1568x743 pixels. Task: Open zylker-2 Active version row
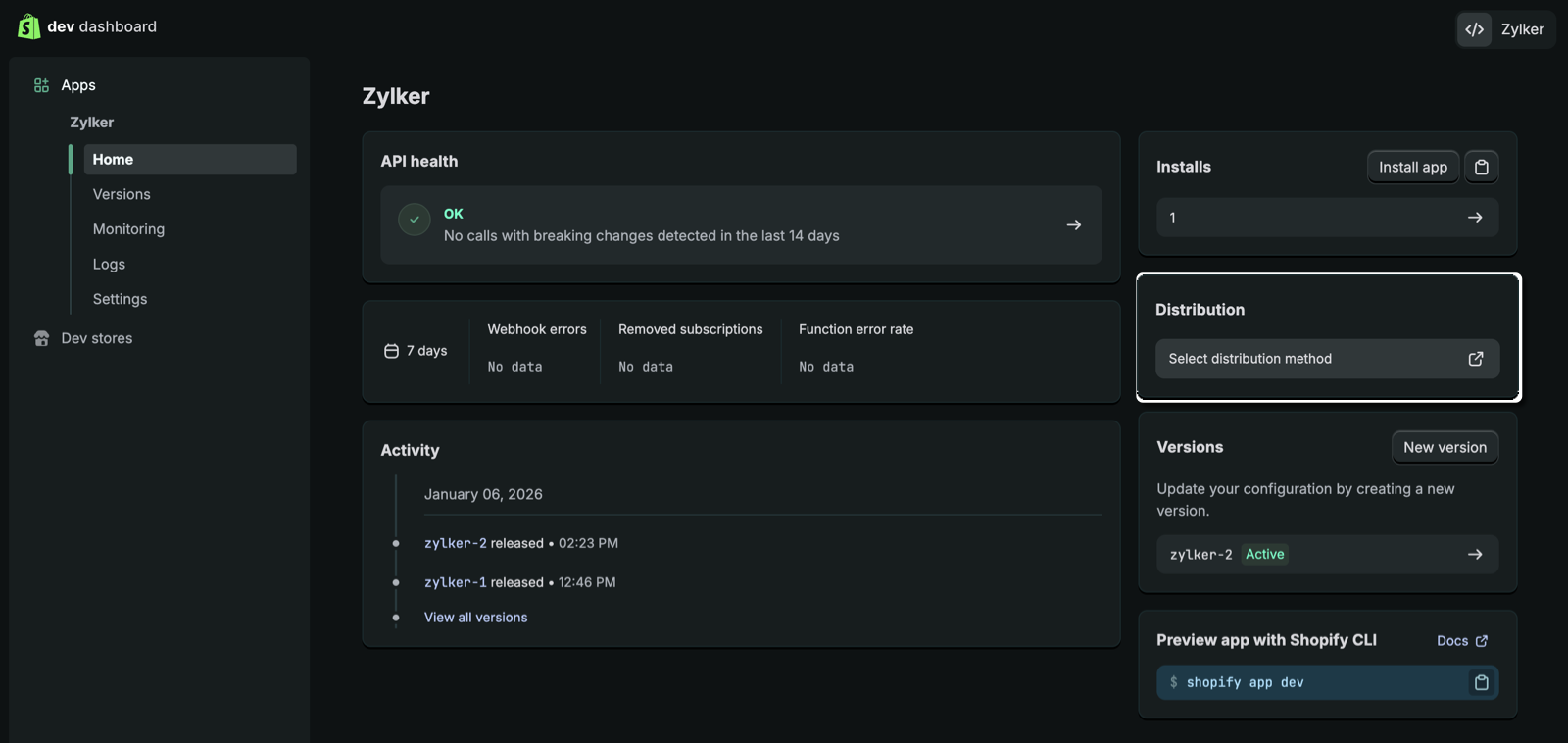1327,554
